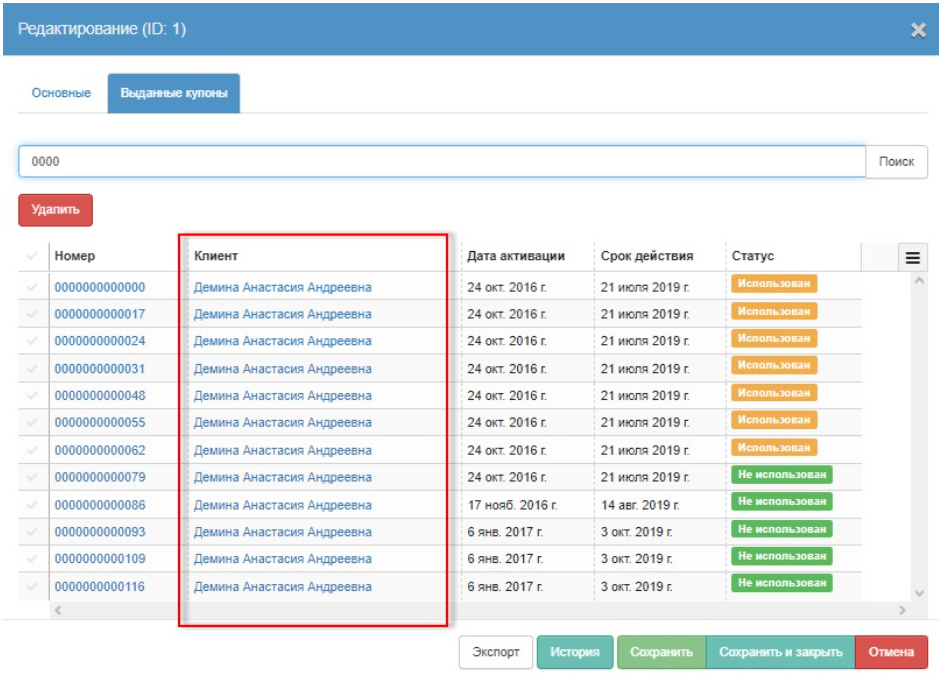This screenshot has width=940, height=688.
Task: Open История for this record
Action: (574, 652)
